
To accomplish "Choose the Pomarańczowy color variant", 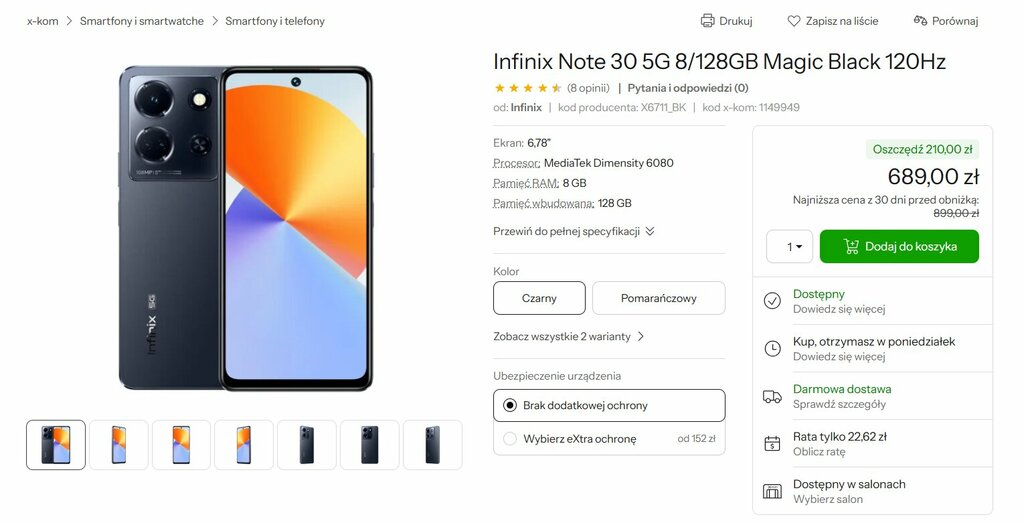I will 658,298.
